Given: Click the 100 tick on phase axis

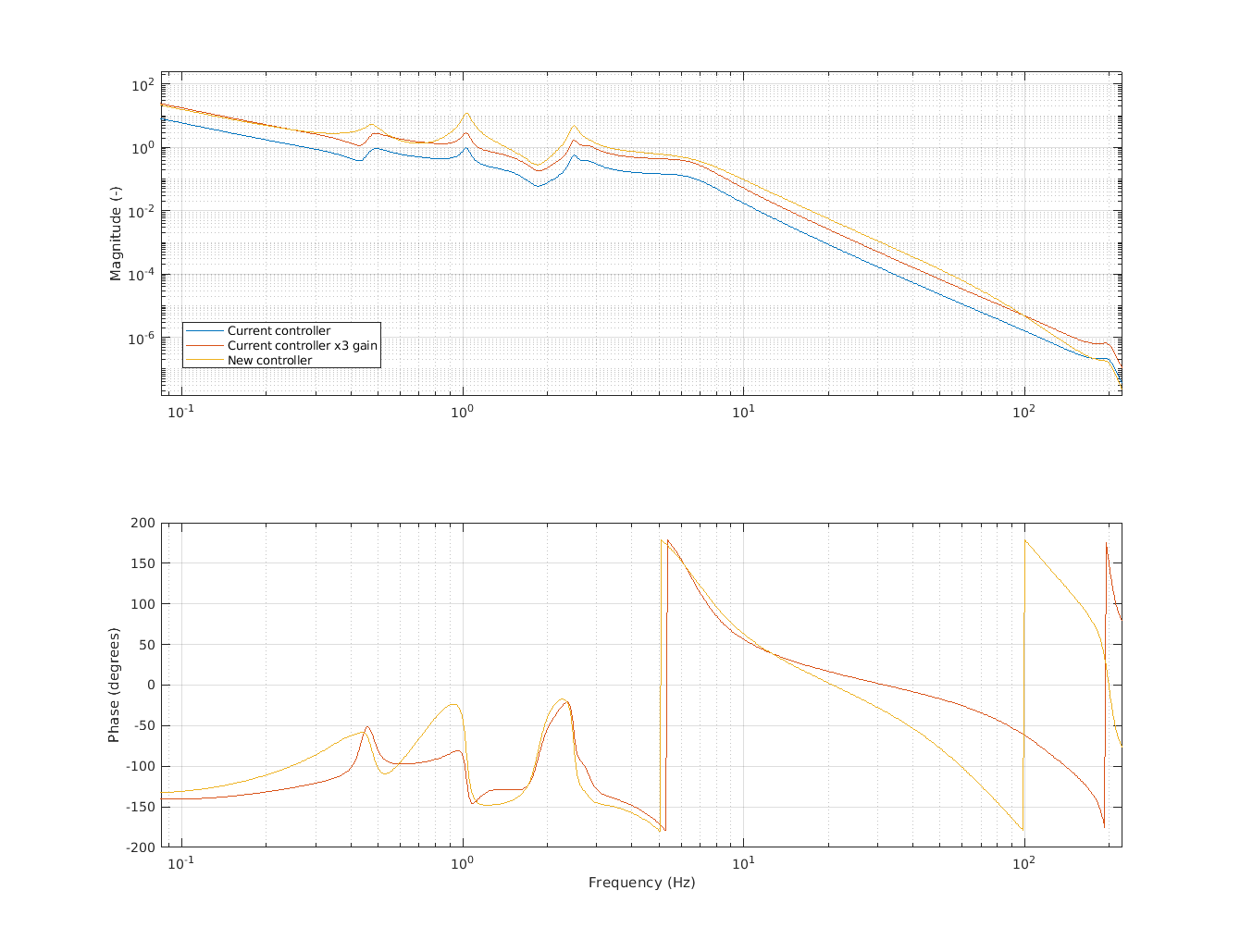Looking at the screenshot, I should point(143,604).
